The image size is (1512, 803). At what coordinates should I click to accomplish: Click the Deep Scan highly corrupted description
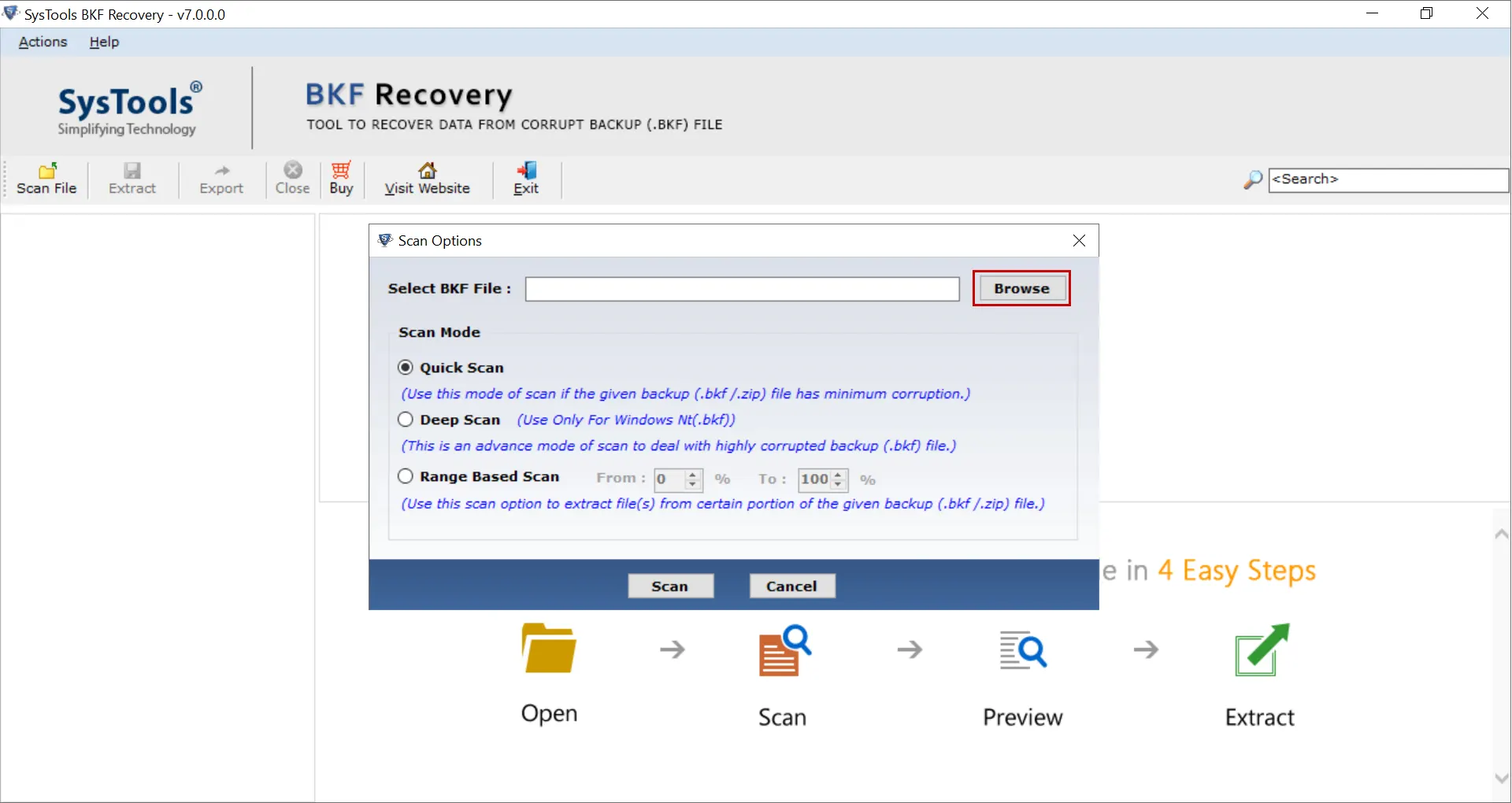(679, 446)
